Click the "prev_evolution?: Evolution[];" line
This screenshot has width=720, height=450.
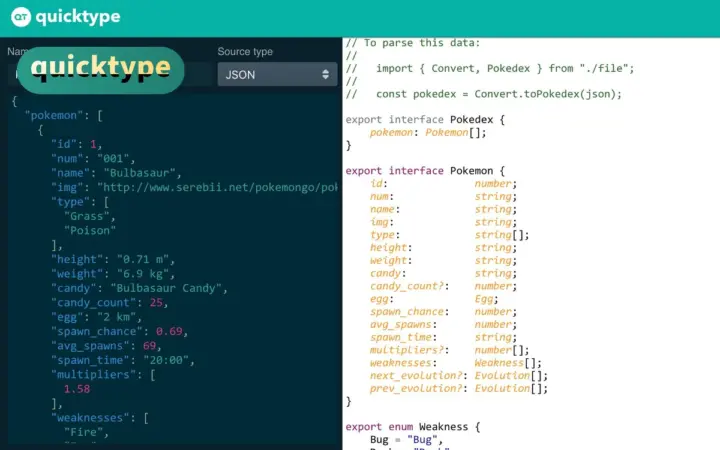pos(459,388)
